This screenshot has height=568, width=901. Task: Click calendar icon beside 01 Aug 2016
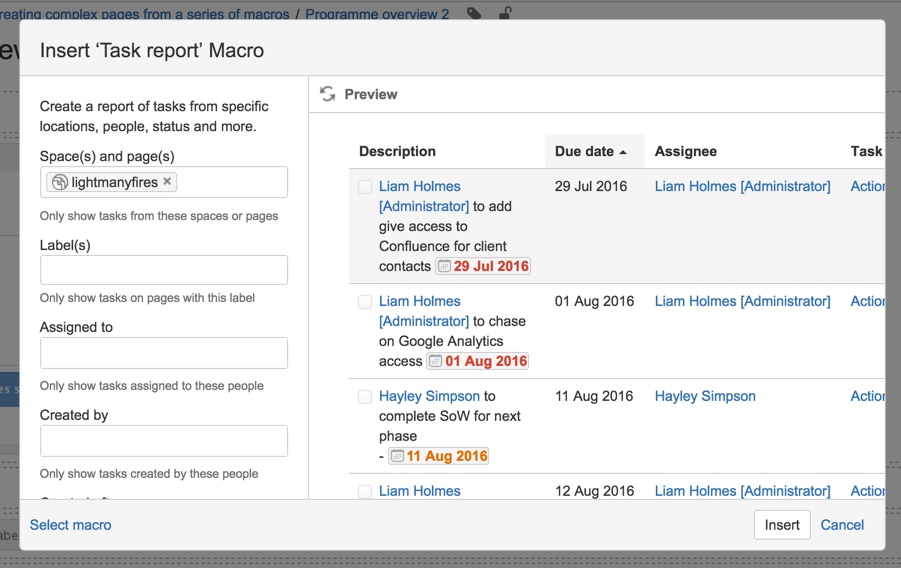pyautogui.click(x=436, y=361)
